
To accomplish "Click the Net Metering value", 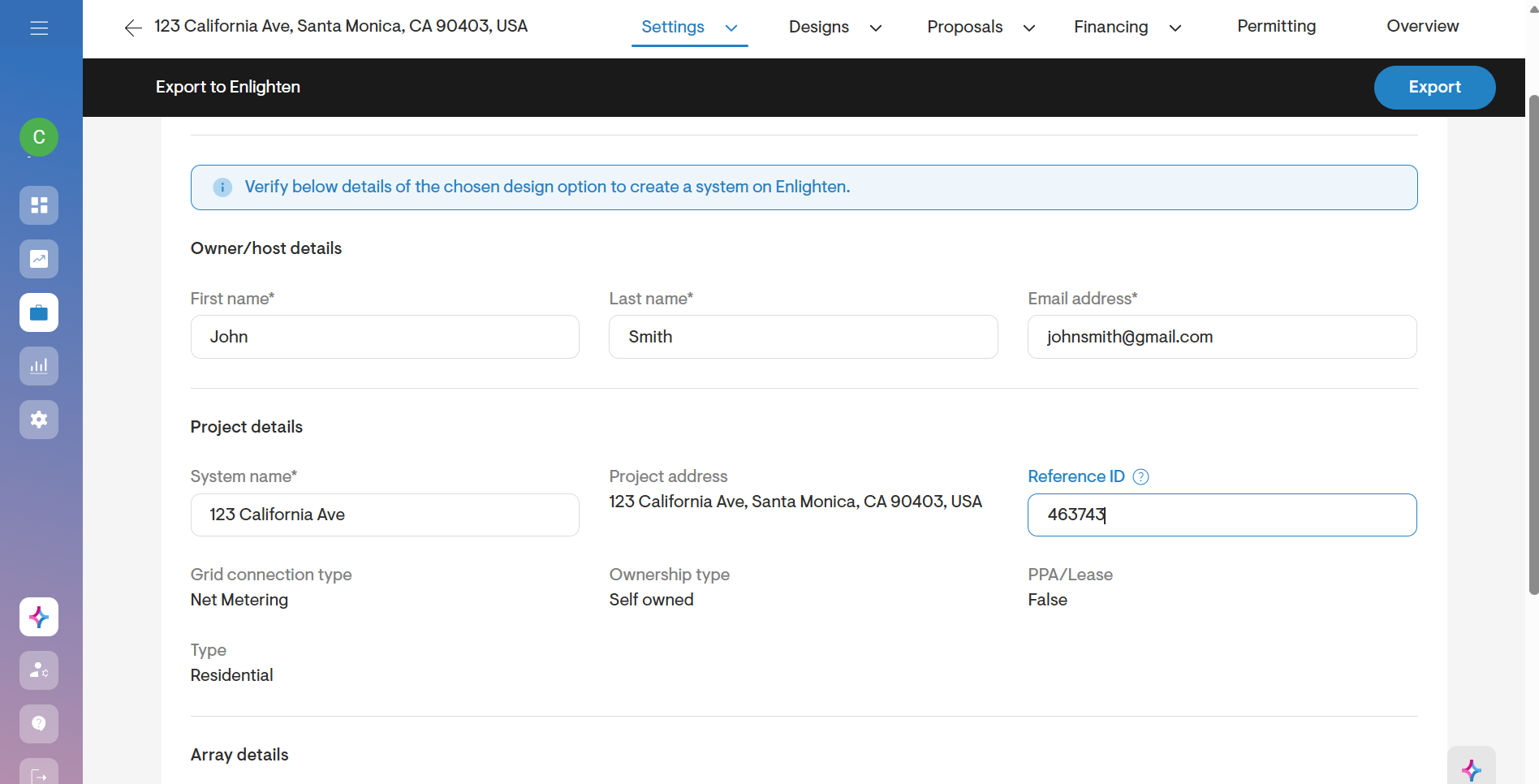I will tap(239, 600).
